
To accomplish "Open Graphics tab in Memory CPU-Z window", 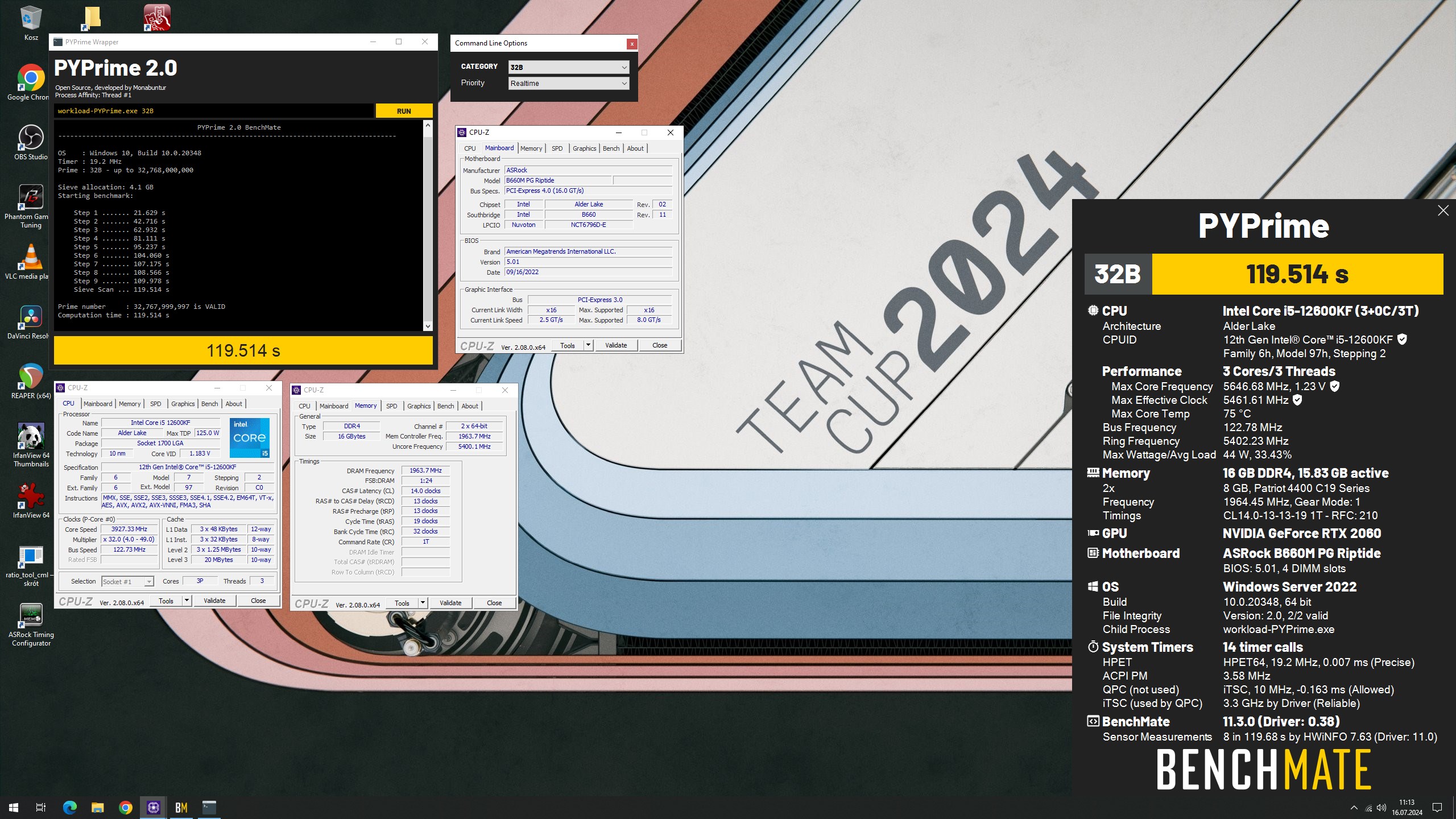I will tap(419, 406).
